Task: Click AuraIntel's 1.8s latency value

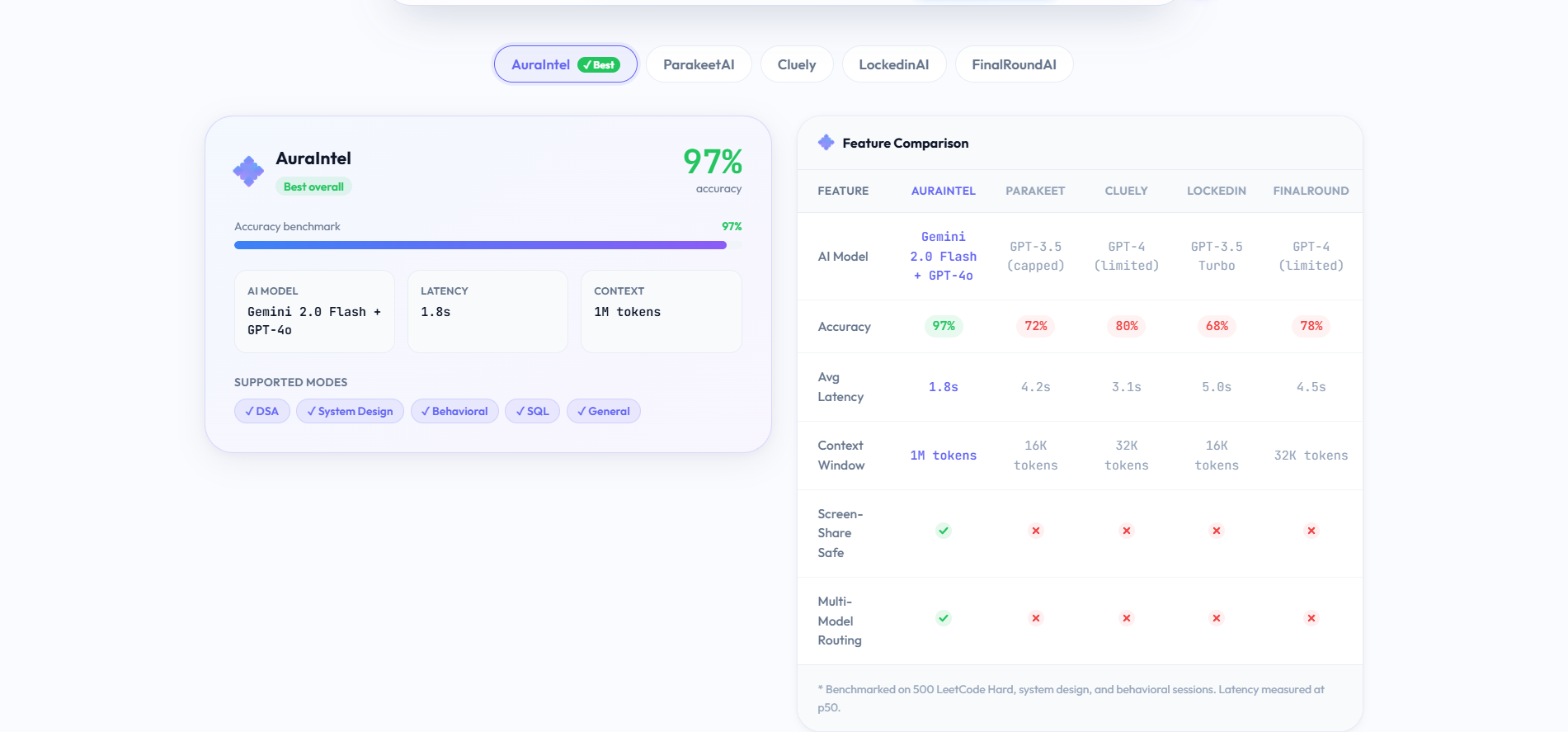Action: tap(944, 387)
